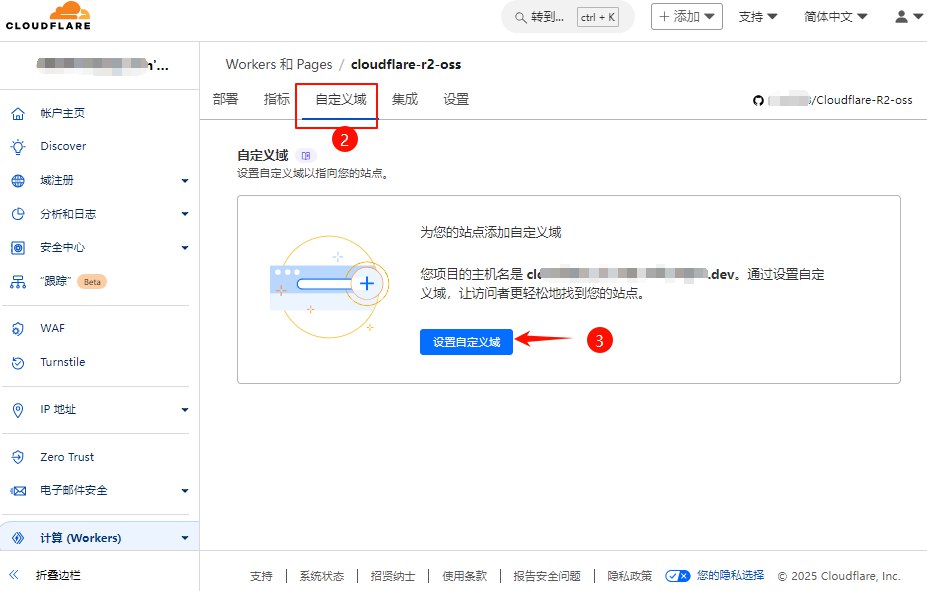This screenshot has height=591, width=927.
Task: Click the Zero Trust icon
Action: (18, 457)
